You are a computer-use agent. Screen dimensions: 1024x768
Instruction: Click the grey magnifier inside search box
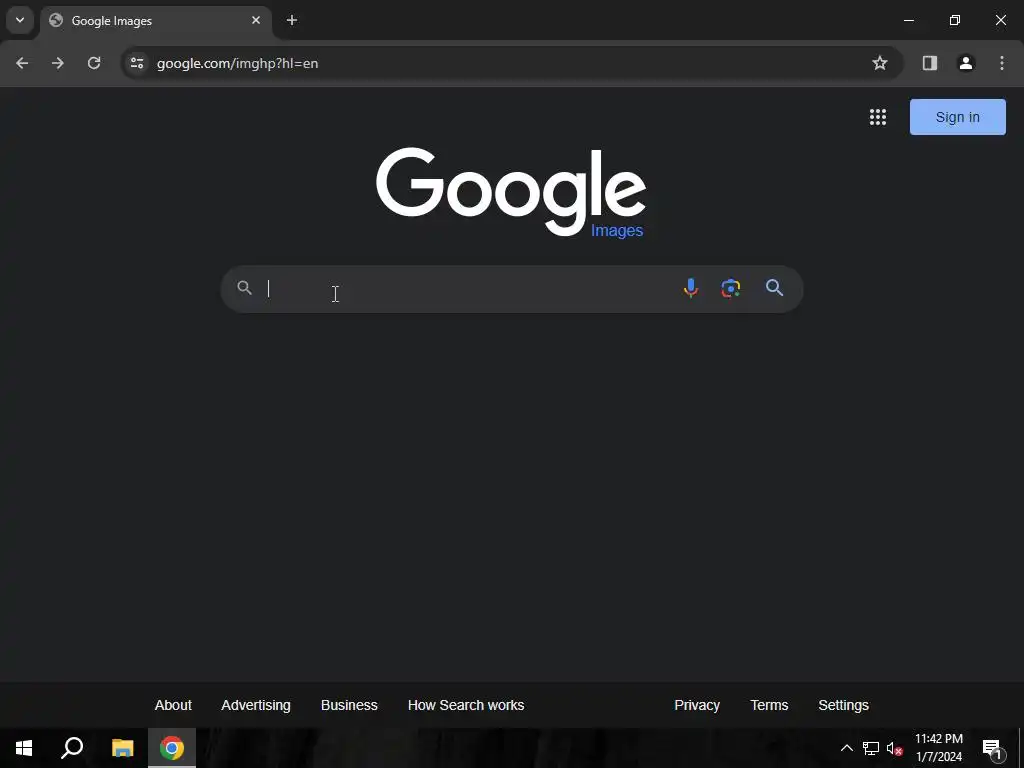[x=244, y=287]
